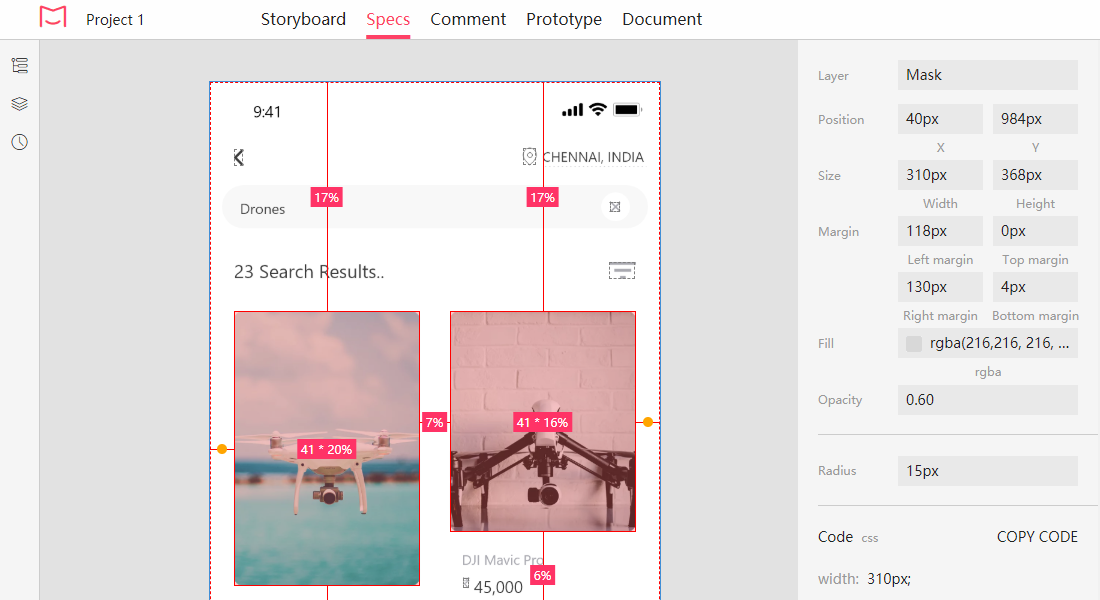
Task: Clear the Drones search with X icon
Action: click(x=615, y=207)
